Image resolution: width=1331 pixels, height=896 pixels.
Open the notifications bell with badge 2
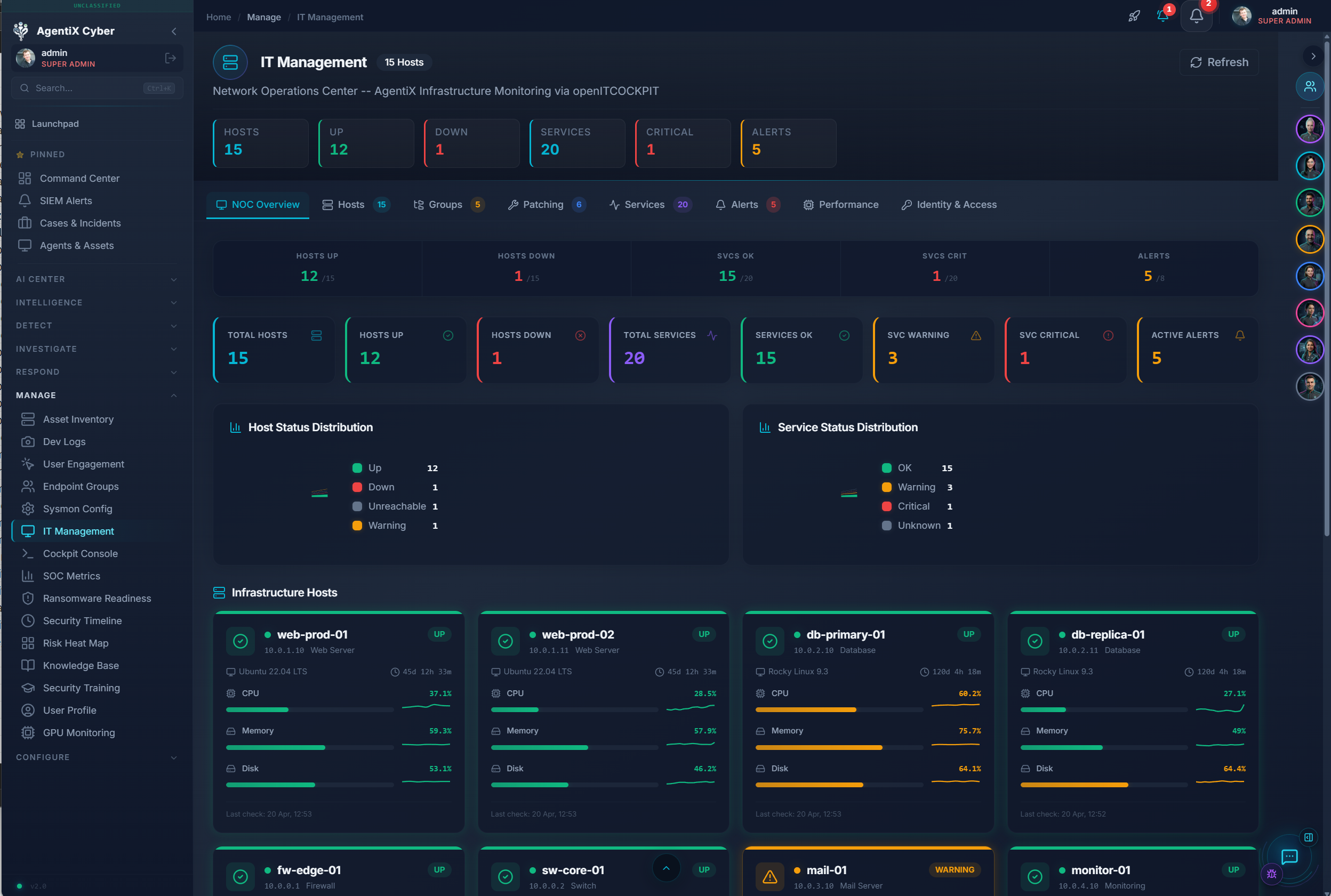click(1196, 16)
